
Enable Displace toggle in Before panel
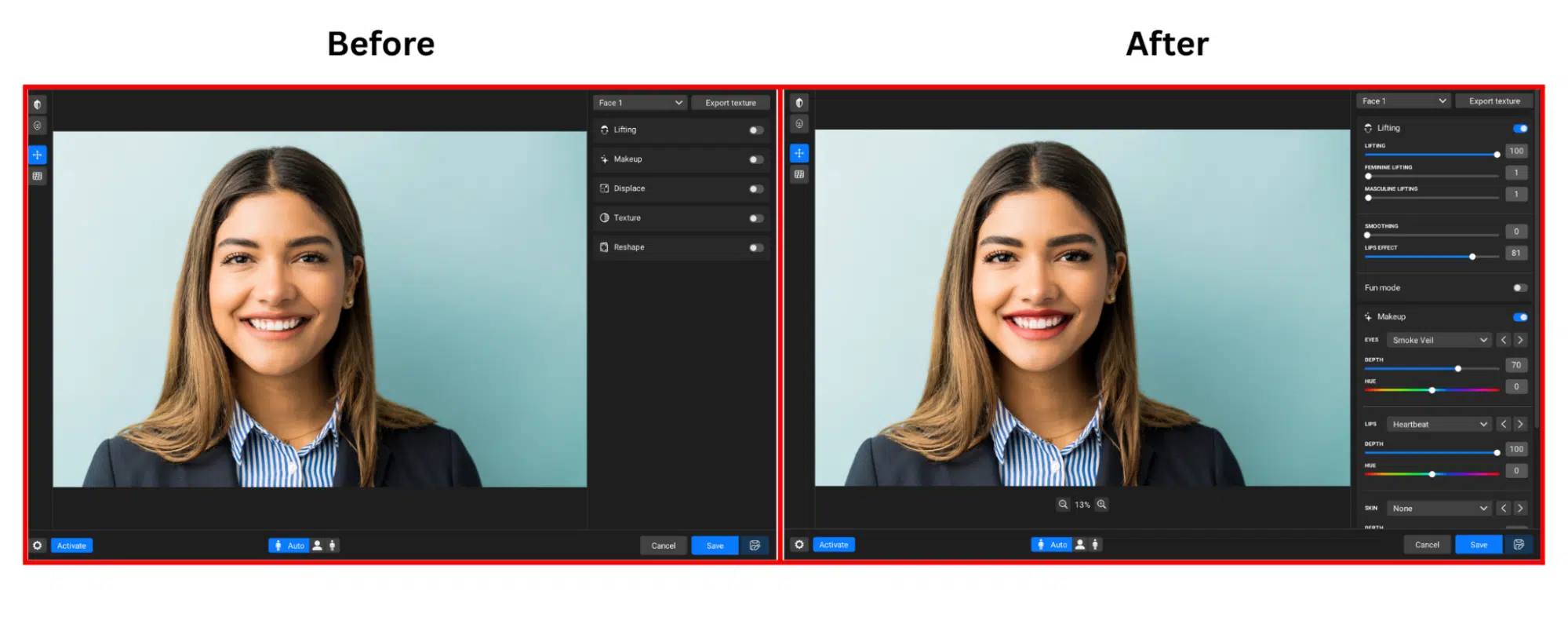click(756, 189)
